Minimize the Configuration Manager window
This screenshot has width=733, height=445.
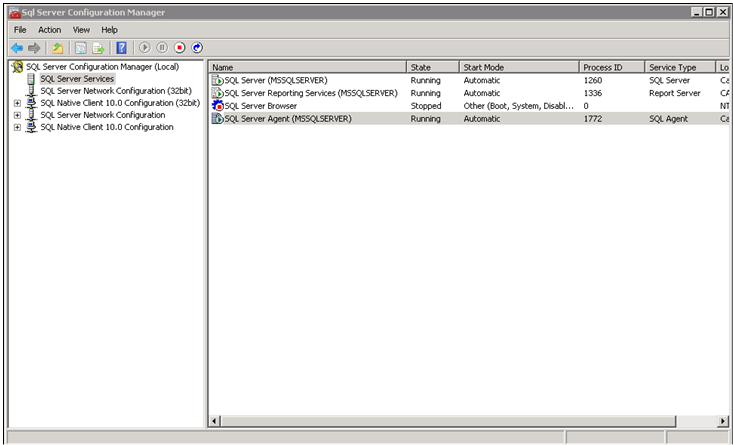tap(697, 13)
